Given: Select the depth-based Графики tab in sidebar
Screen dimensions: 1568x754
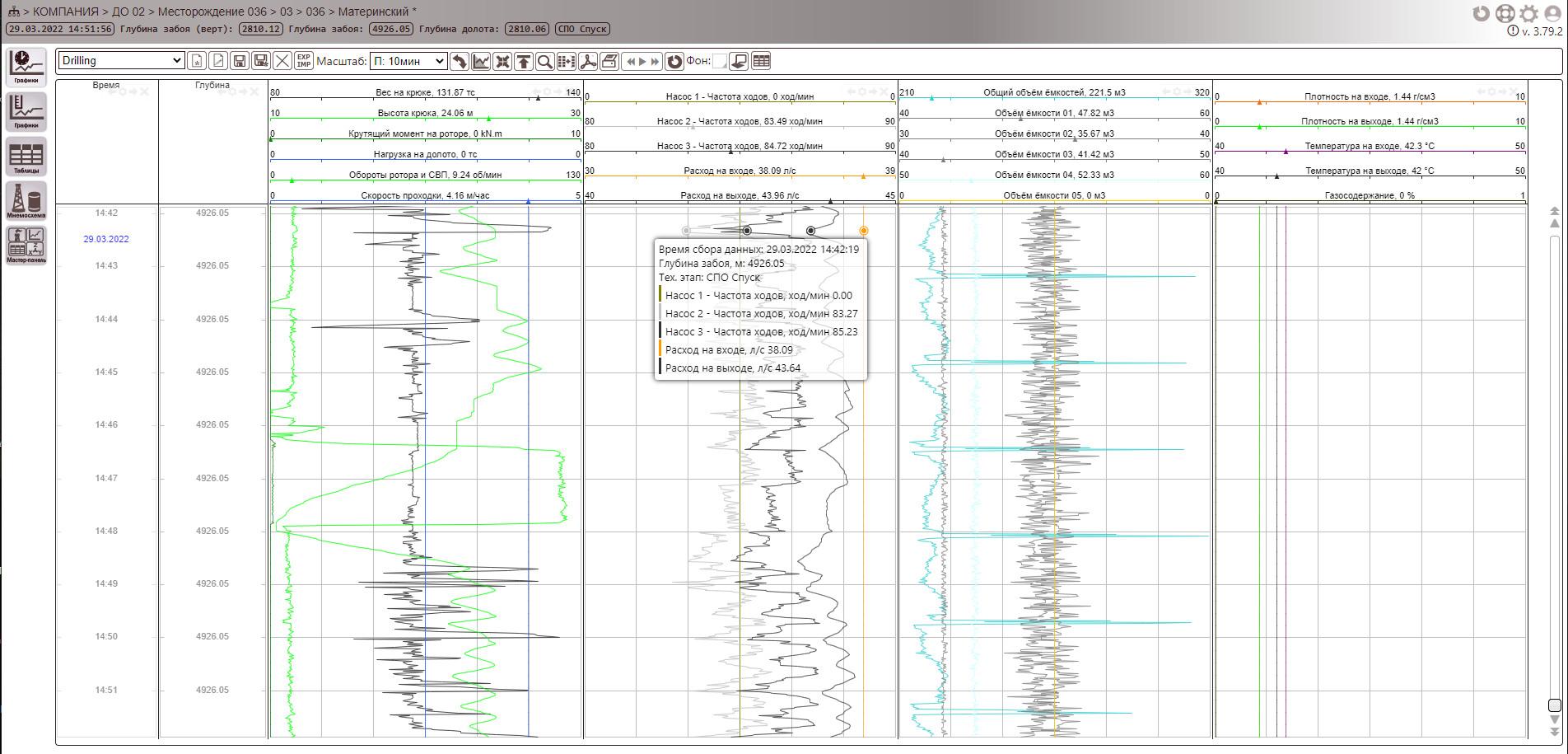Looking at the screenshot, I should [26, 111].
